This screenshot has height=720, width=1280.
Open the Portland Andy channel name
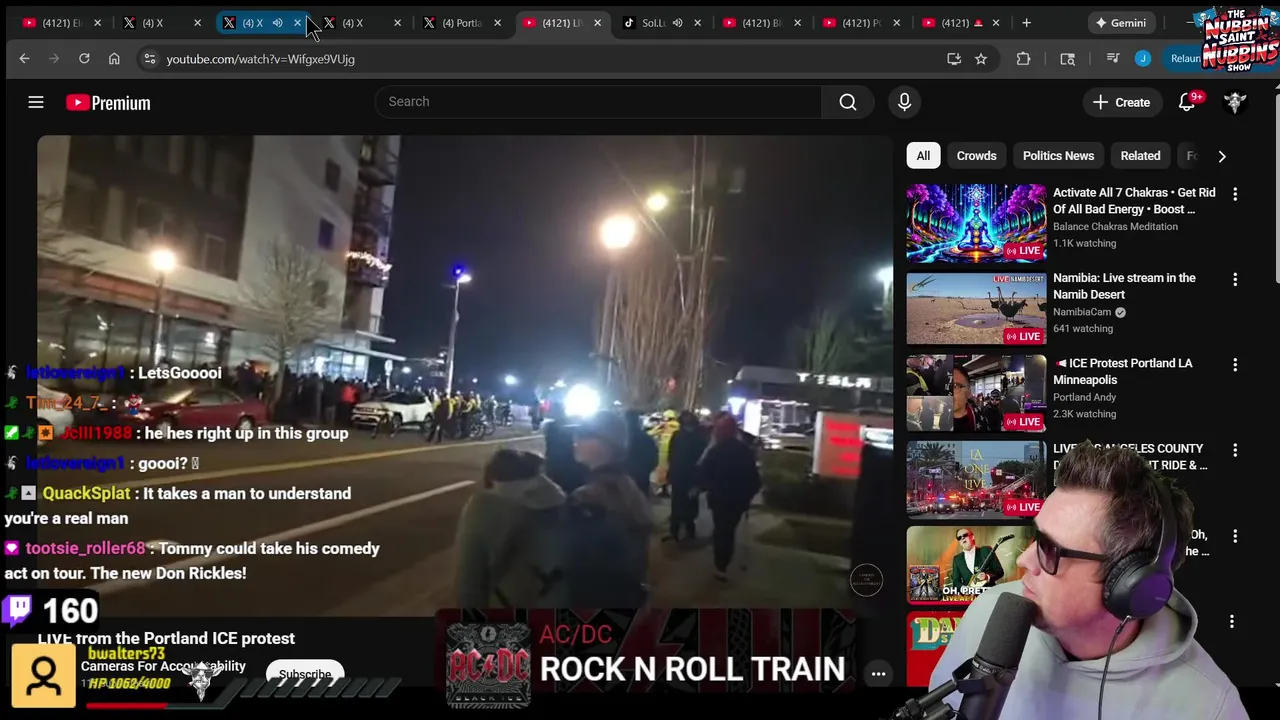(1084, 397)
